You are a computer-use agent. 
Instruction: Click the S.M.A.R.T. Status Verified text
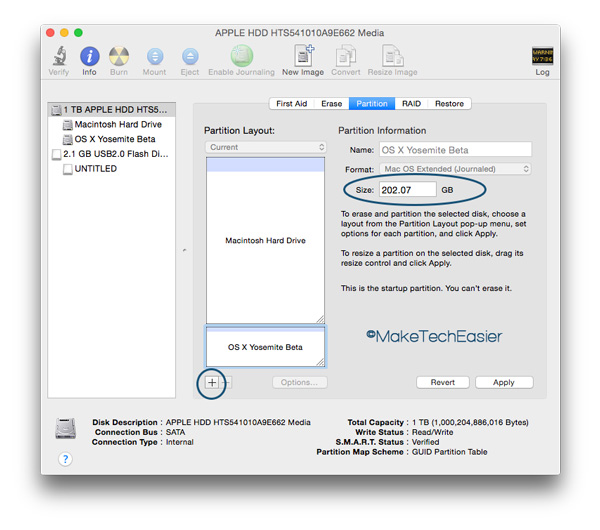coord(426,442)
